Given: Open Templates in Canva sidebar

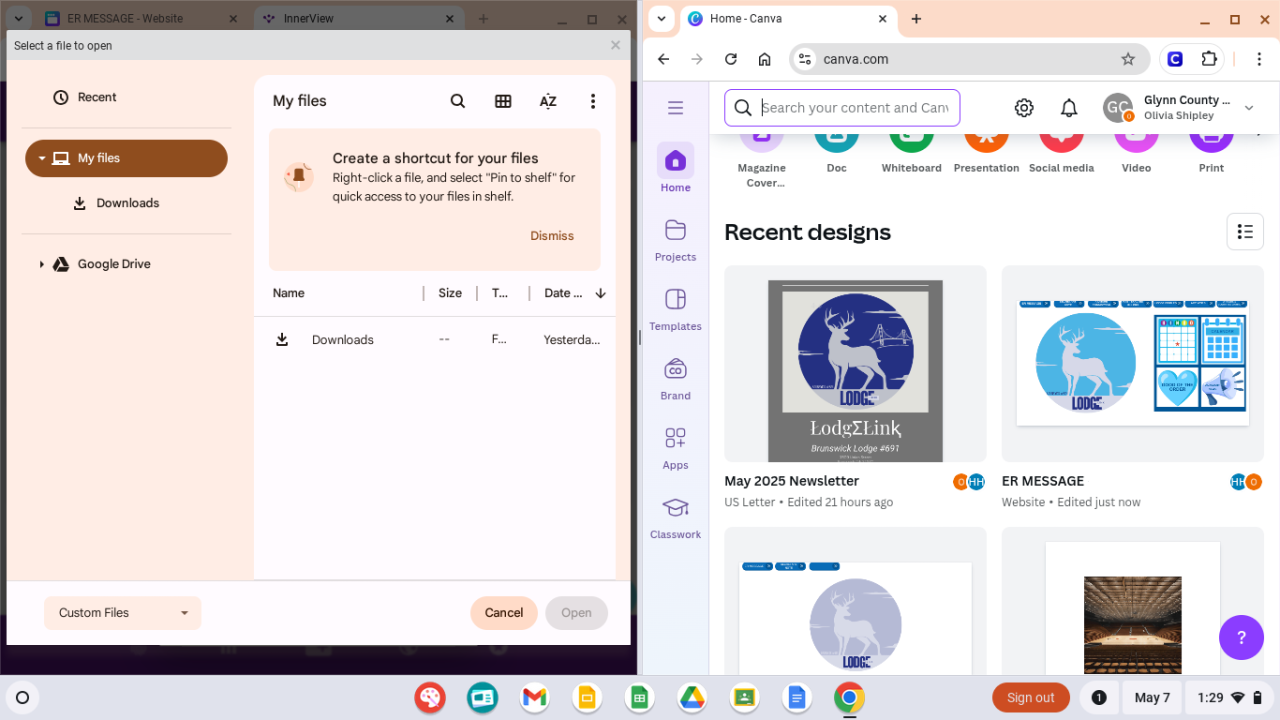Looking at the screenshot, I should pyautogui.click(x=675, y=308).
